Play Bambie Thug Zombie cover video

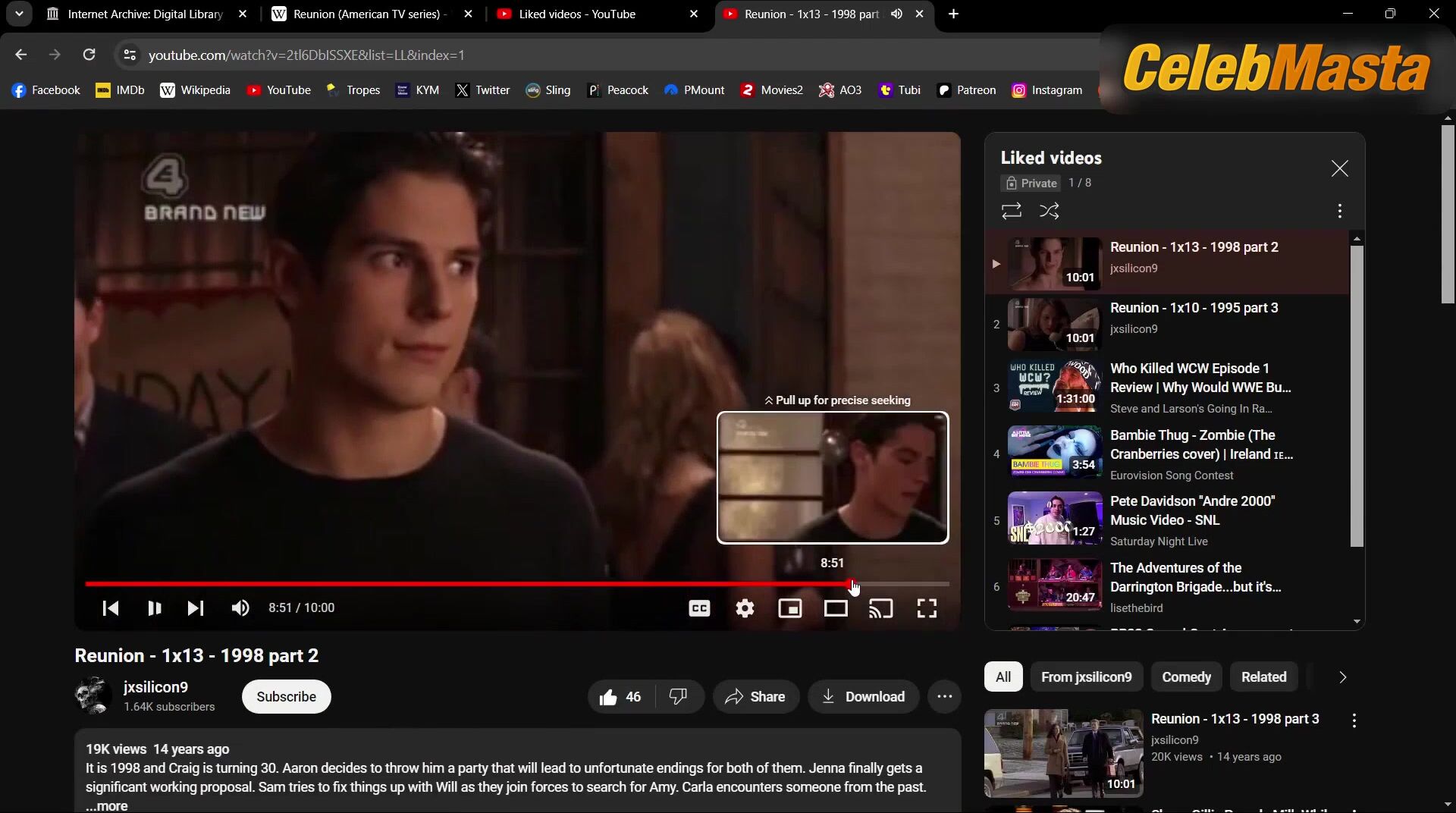(x=1167, y=454)
